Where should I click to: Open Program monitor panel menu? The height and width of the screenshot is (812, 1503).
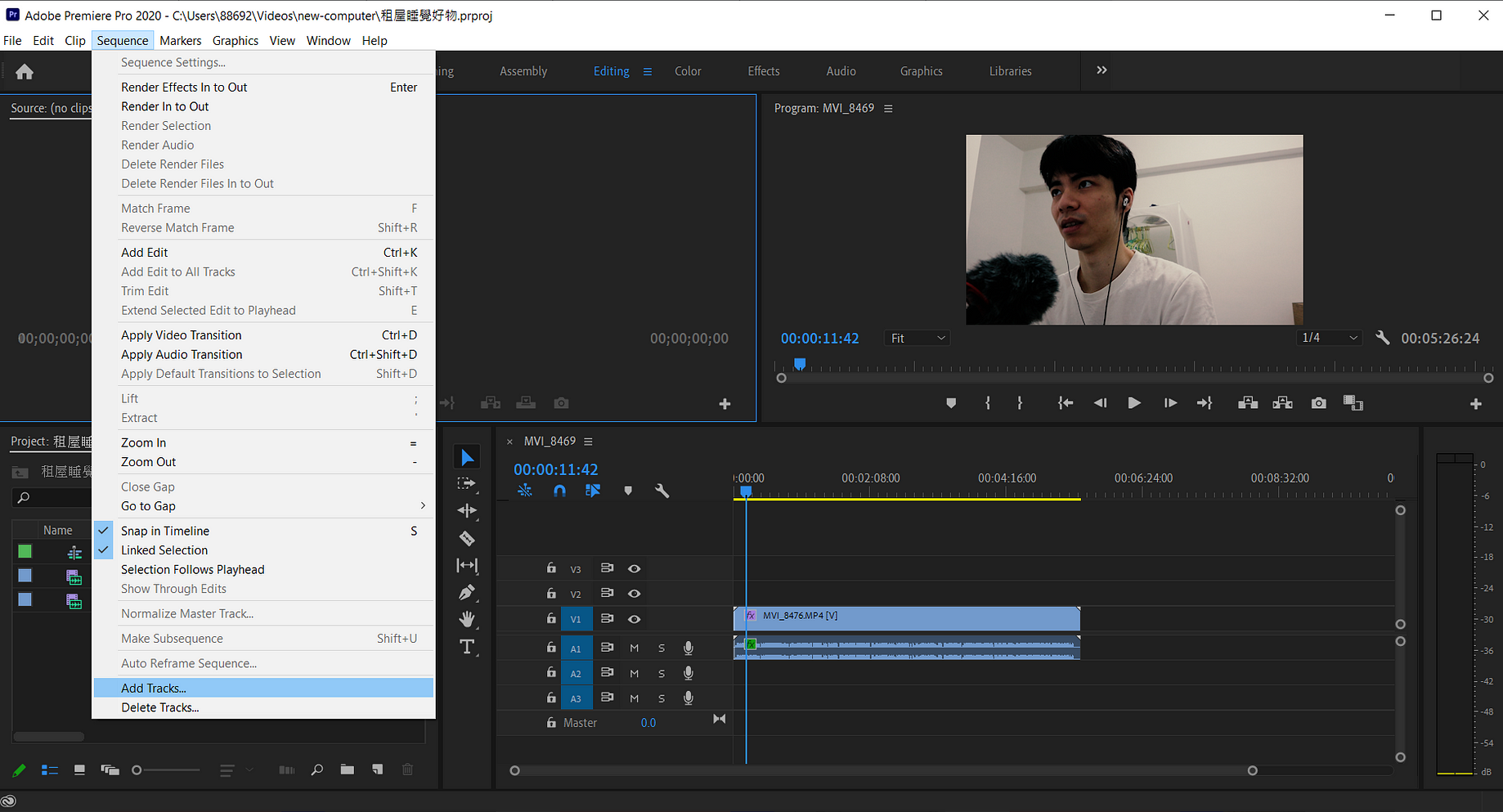pyautogui.click(x=888, y=108)
